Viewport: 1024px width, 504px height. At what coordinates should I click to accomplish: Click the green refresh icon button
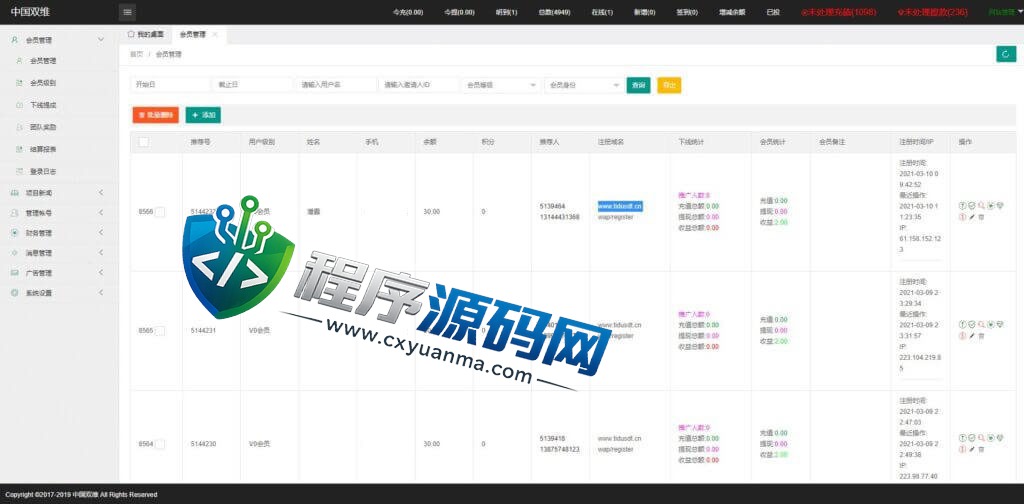(1006, 54)
